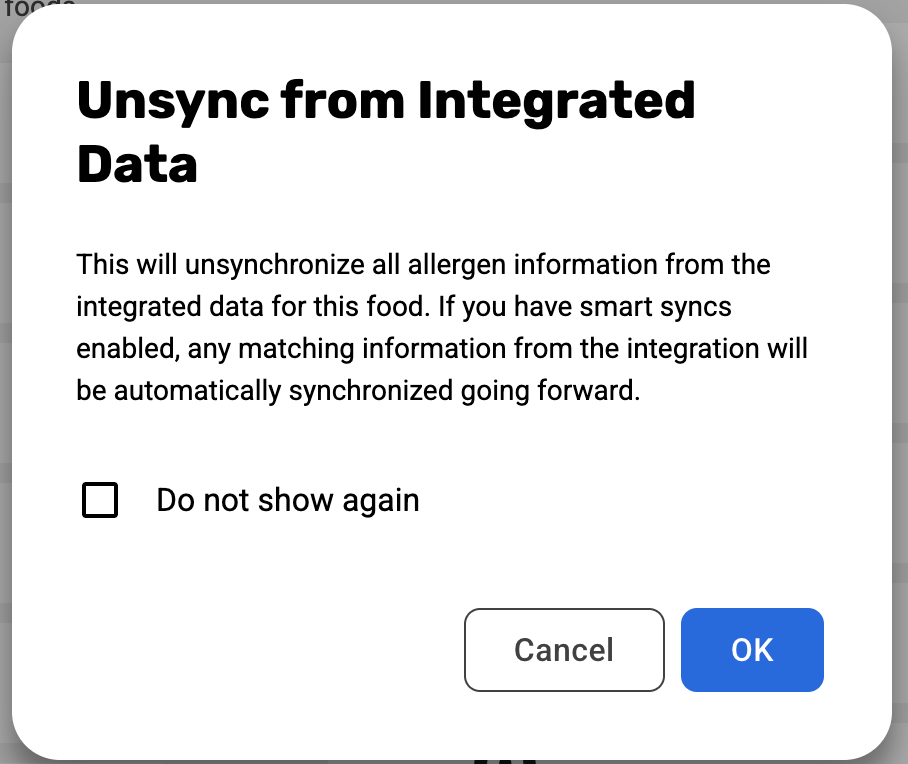
Task: Choose OK to proceed with unsync
Action: coord(752,650)
